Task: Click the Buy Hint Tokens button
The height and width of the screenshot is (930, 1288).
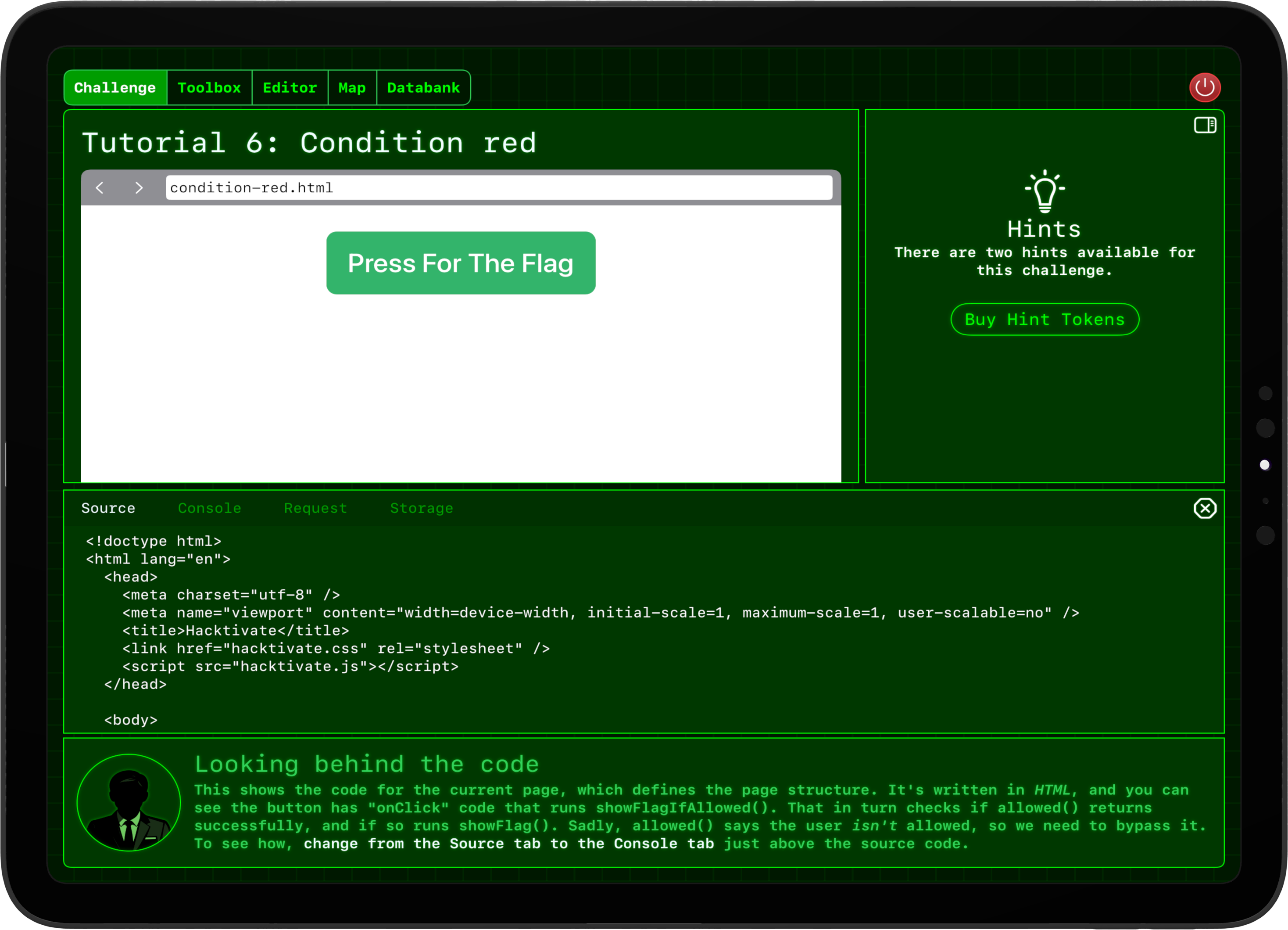Action: [1045, 319]
